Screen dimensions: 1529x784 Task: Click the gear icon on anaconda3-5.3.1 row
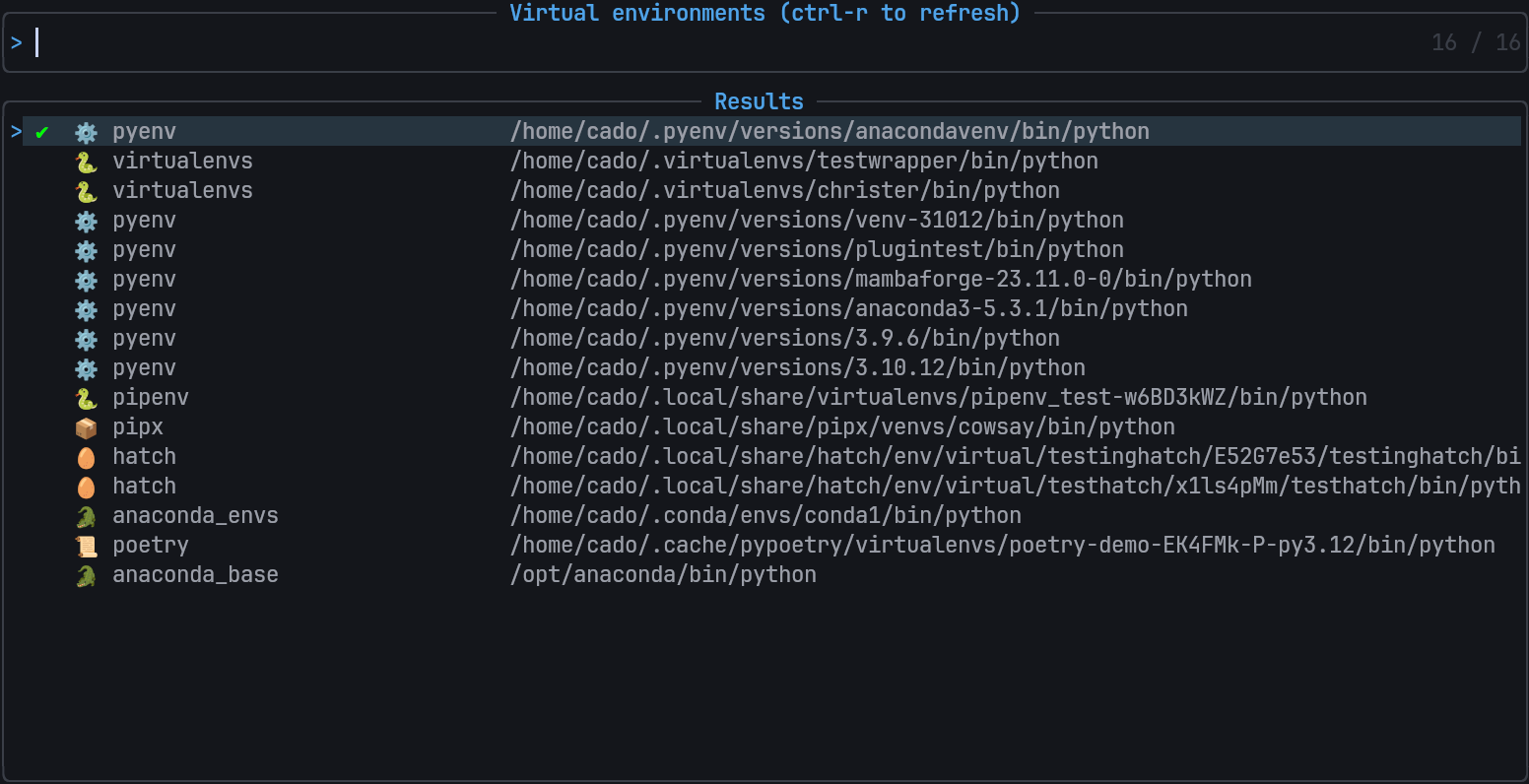coord(87,309)
